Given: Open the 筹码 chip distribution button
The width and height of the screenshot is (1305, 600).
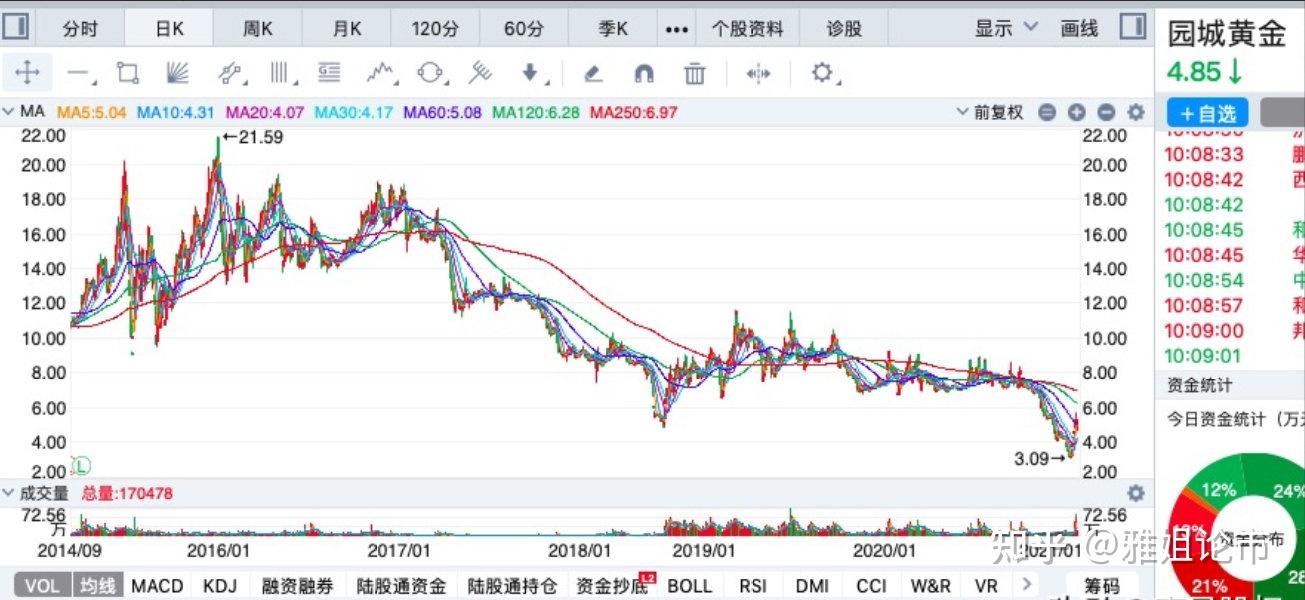Looking at the screenshot, I should tap(1101, 585).
